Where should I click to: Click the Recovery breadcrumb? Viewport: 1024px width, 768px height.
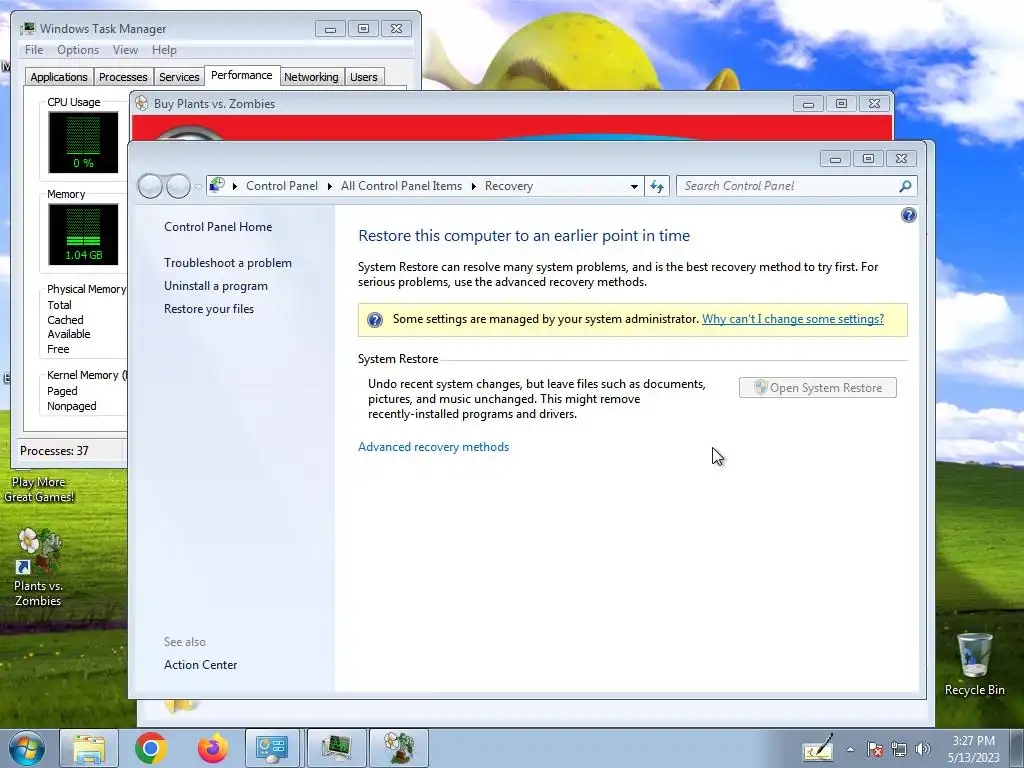[509, 186]
